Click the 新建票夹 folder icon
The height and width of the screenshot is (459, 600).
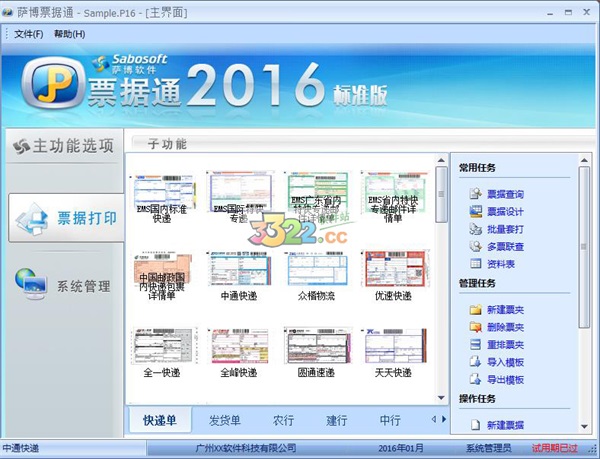pos(476,309)
